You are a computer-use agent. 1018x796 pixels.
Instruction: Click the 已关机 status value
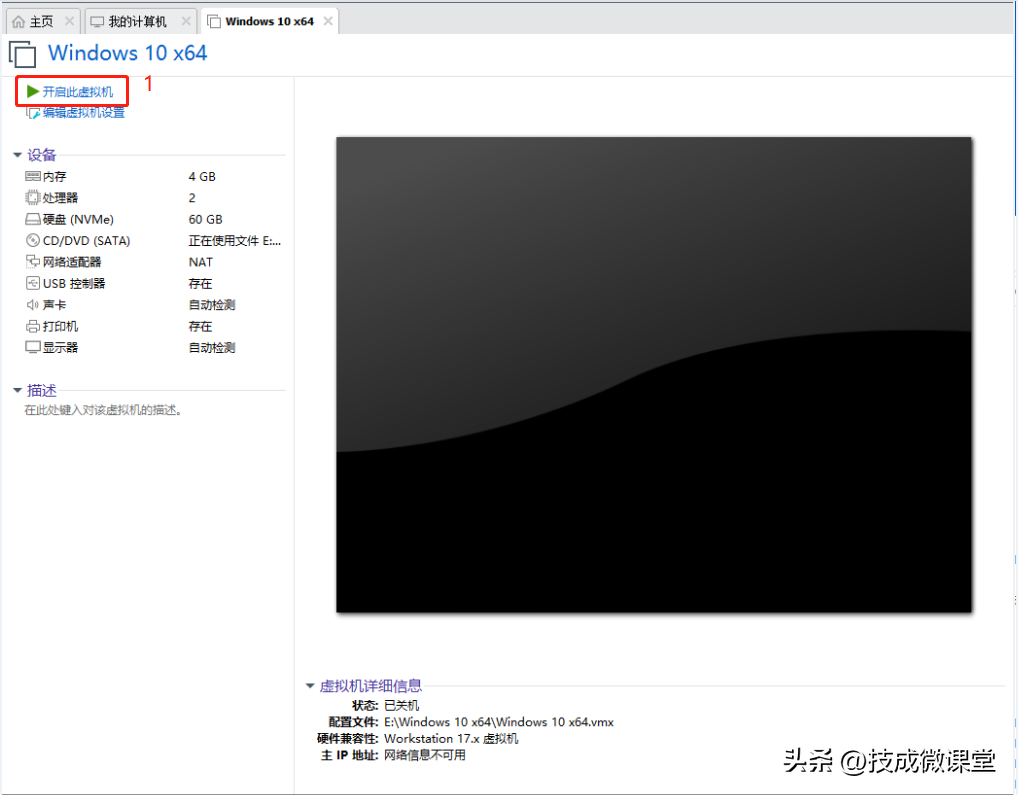click(x=401, y=706)
